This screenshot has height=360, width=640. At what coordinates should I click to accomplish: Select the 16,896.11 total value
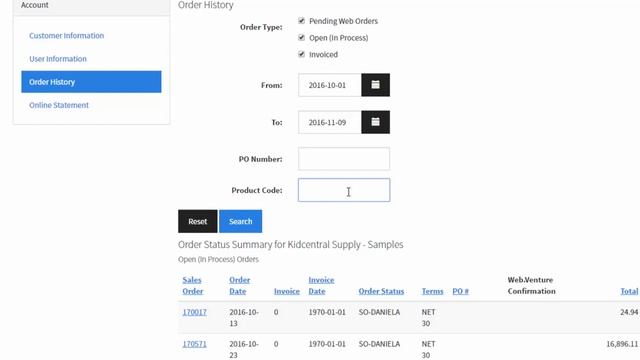[x=622, y=344]
